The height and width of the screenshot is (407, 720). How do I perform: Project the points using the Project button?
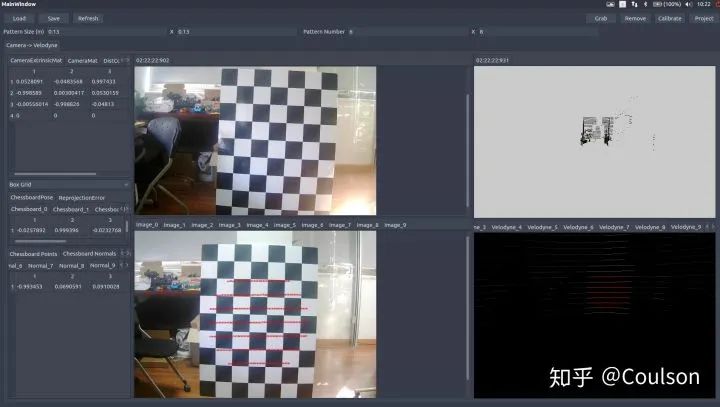[x=704, y=18]
